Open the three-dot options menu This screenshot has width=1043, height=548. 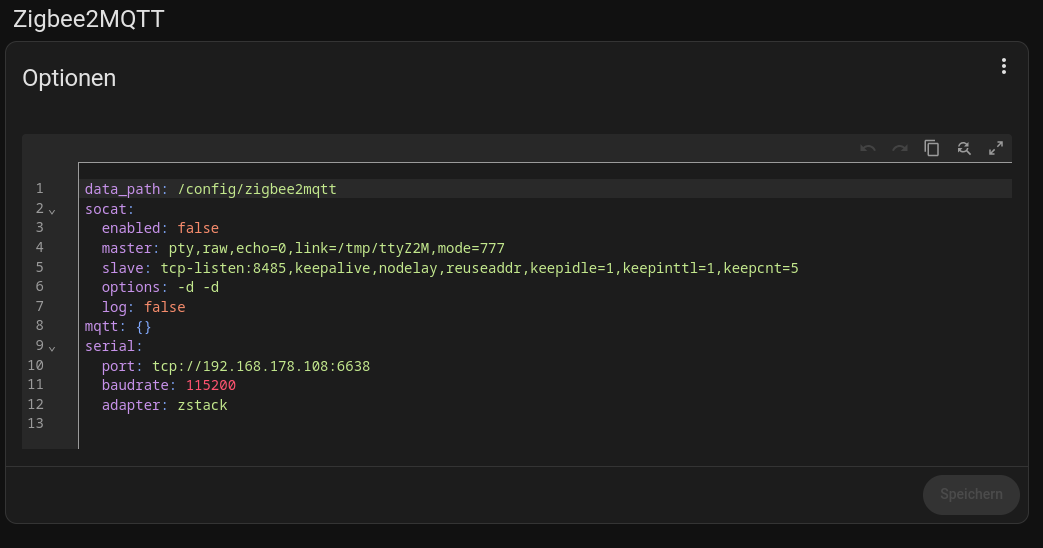coord(1004,67)
